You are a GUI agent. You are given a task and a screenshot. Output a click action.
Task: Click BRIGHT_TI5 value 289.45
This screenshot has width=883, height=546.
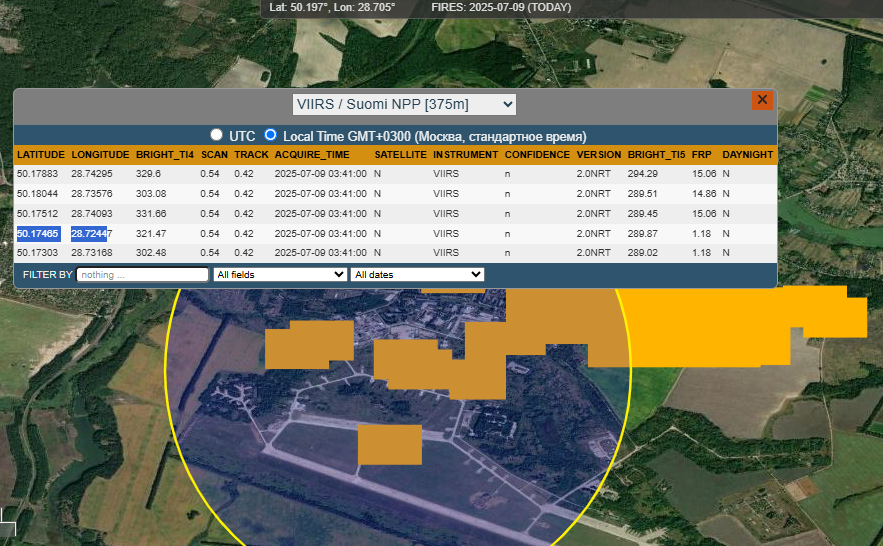point(643,214)
